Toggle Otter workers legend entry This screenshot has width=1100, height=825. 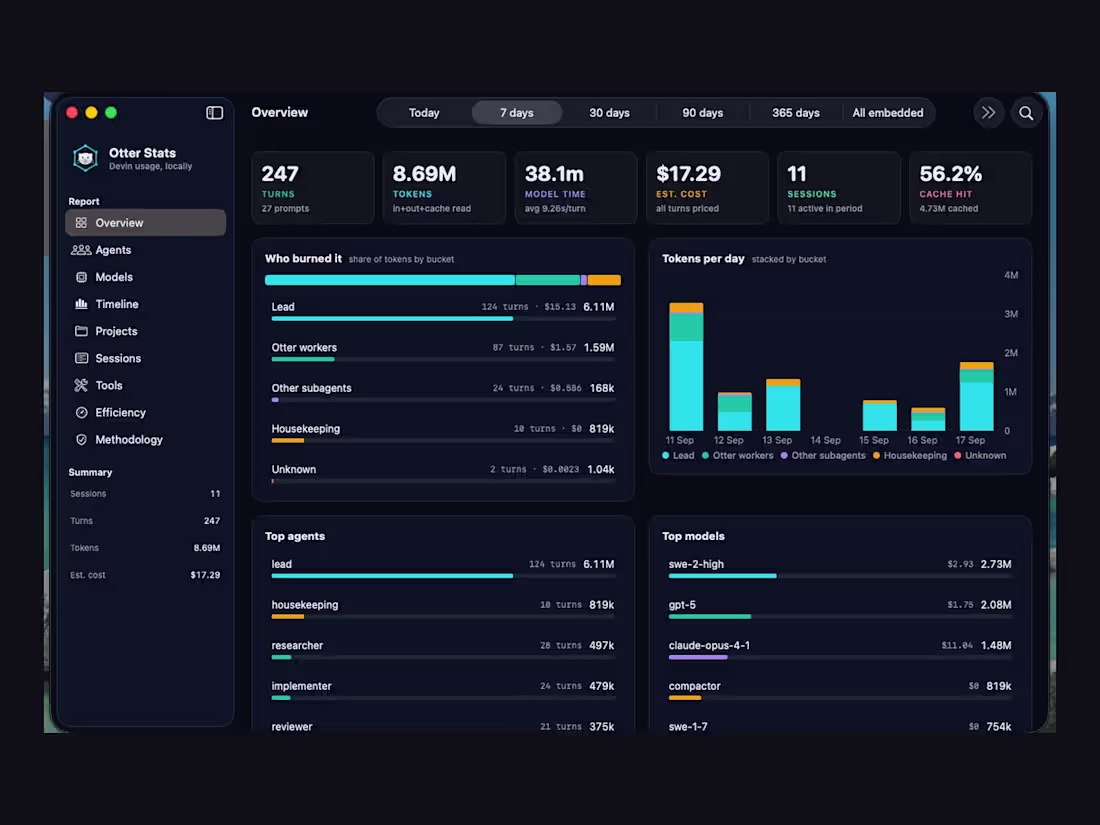click(737, 456)
